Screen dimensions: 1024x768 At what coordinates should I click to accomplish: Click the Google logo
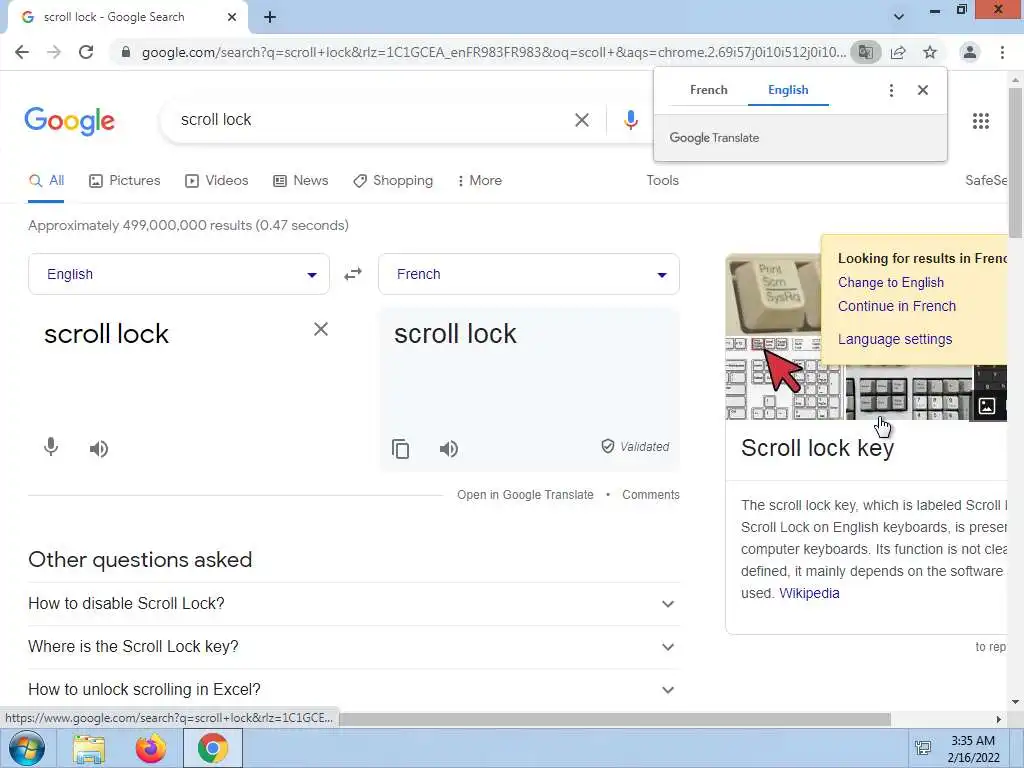click(x=70, y=121)
